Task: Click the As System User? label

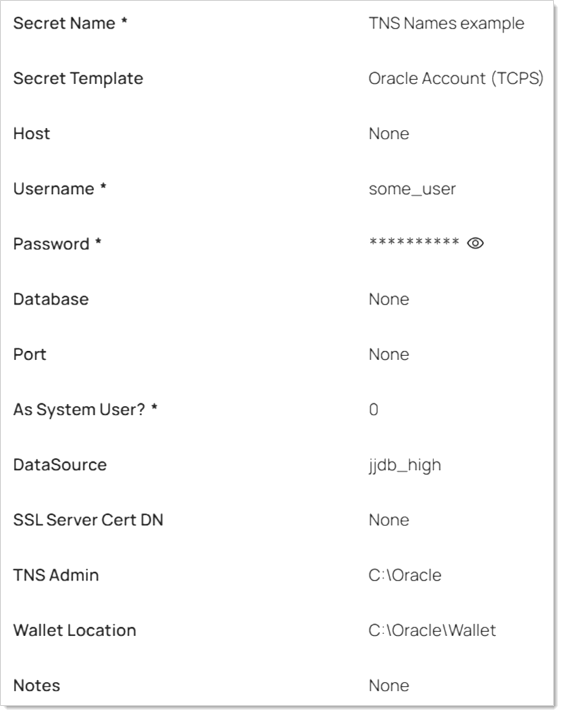Action: pos(85,410)
